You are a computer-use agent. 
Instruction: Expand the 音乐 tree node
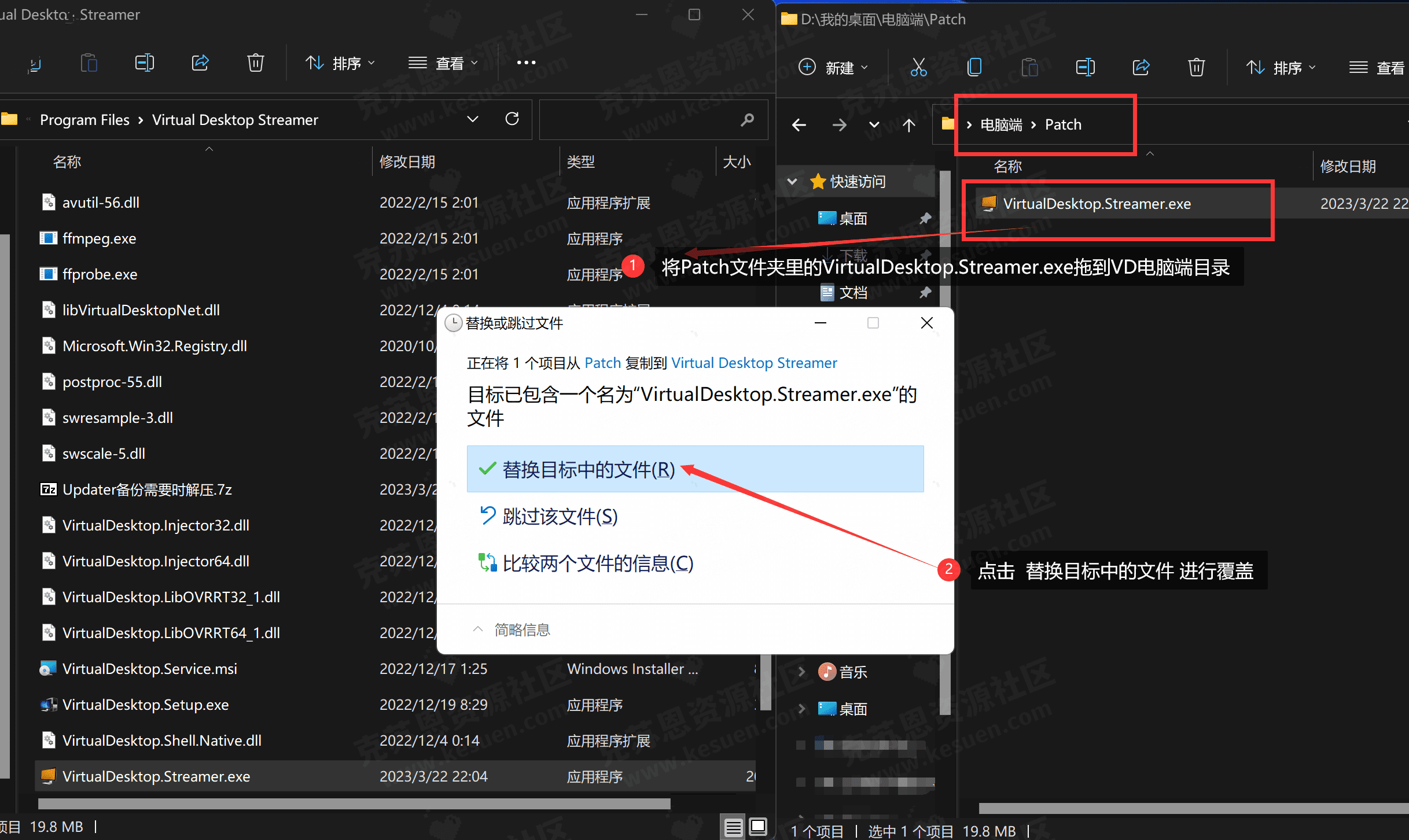coord(801,672)
